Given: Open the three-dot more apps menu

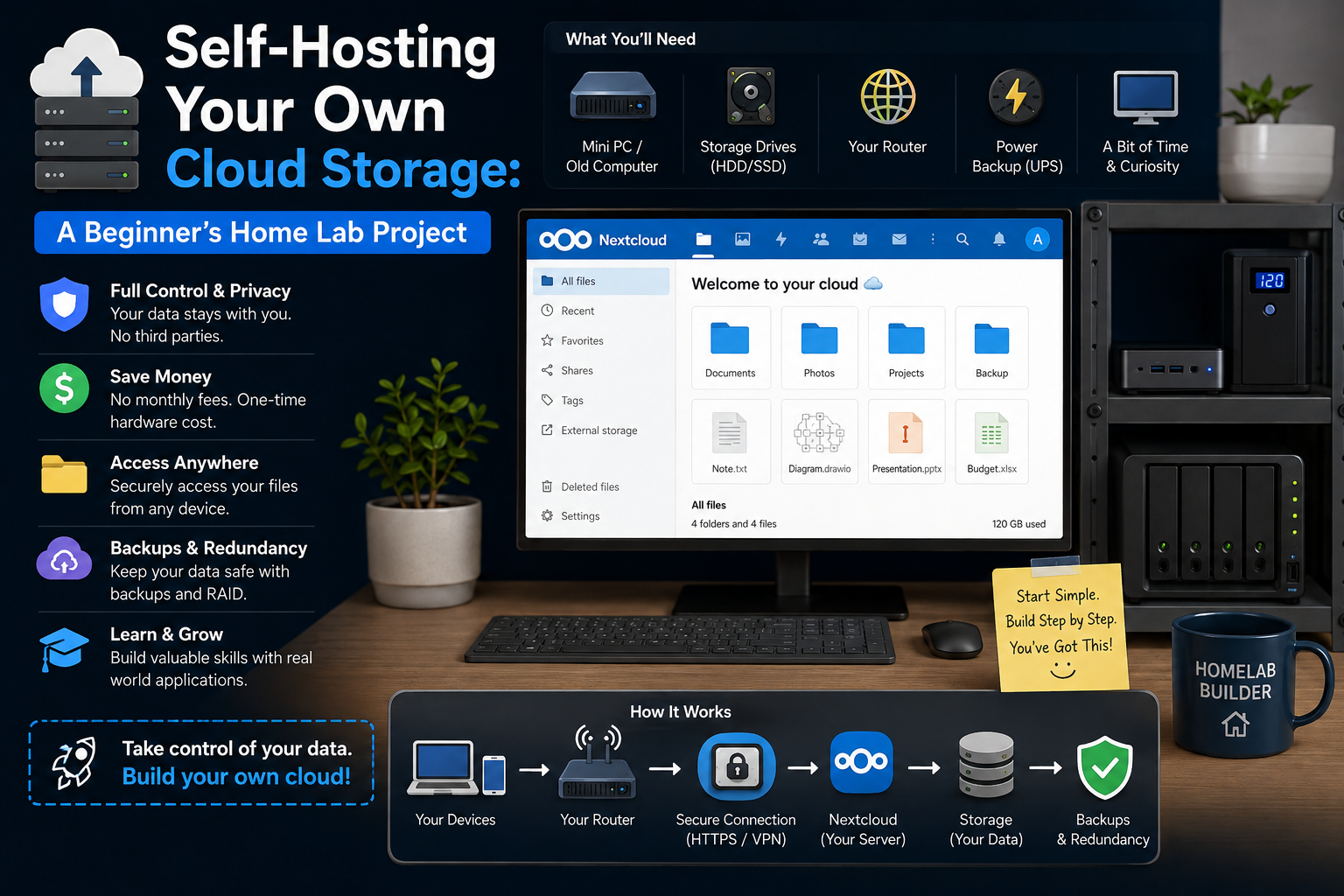Looking at the screenshot, I should click(x=933, y=239).
